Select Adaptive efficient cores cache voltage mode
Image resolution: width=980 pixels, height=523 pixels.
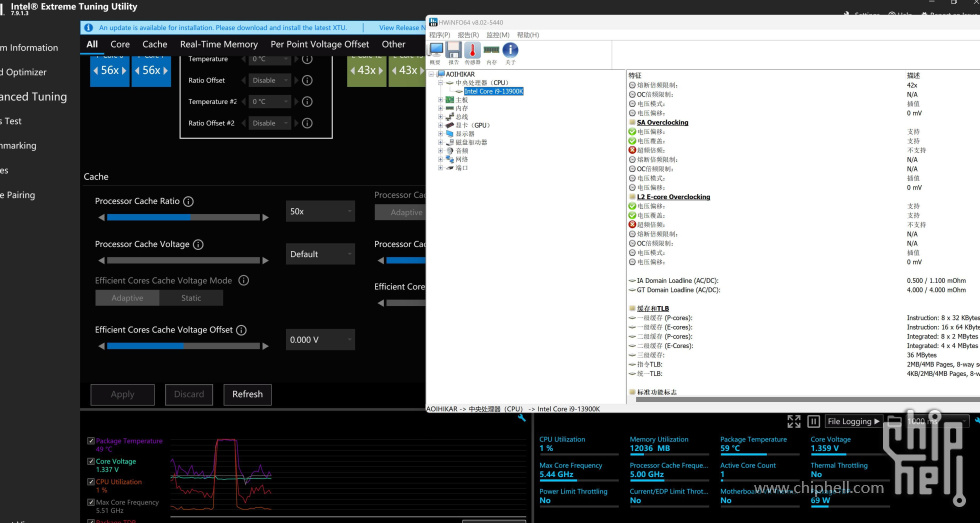pyautogui.click(x=128, y=298)
